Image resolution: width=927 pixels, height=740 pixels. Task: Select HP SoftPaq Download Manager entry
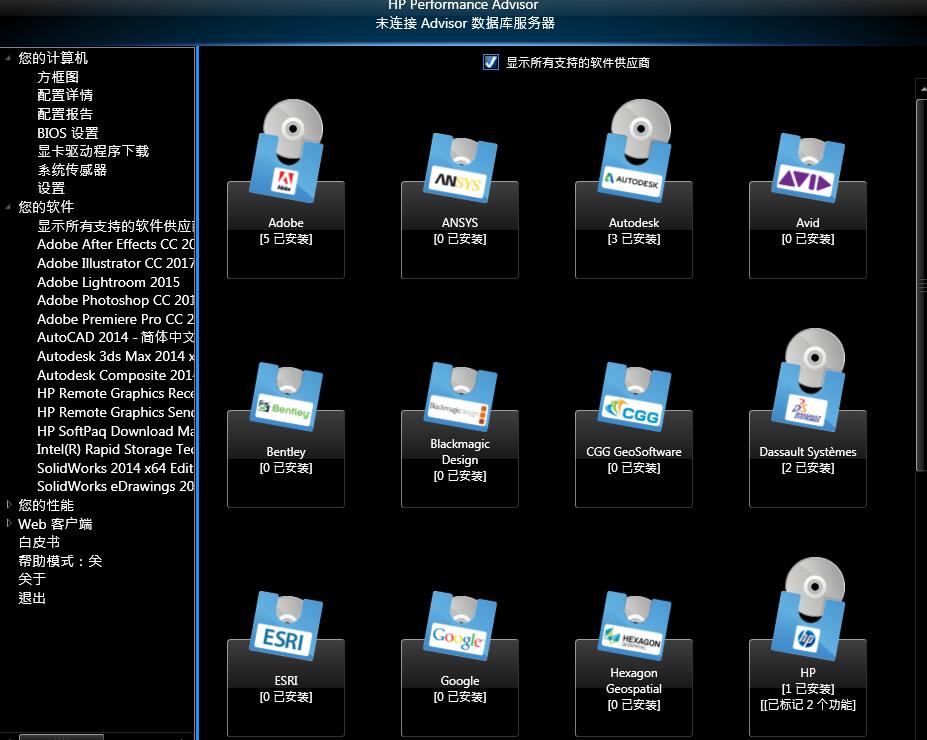point(115,431)
